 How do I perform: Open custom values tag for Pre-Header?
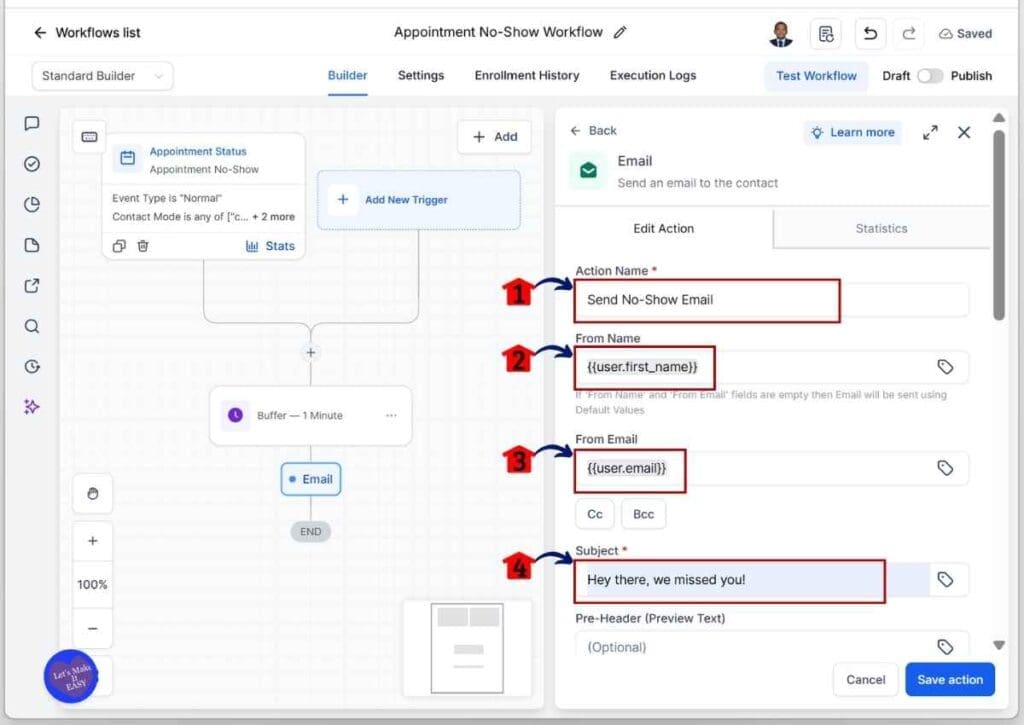pos(945,647)
